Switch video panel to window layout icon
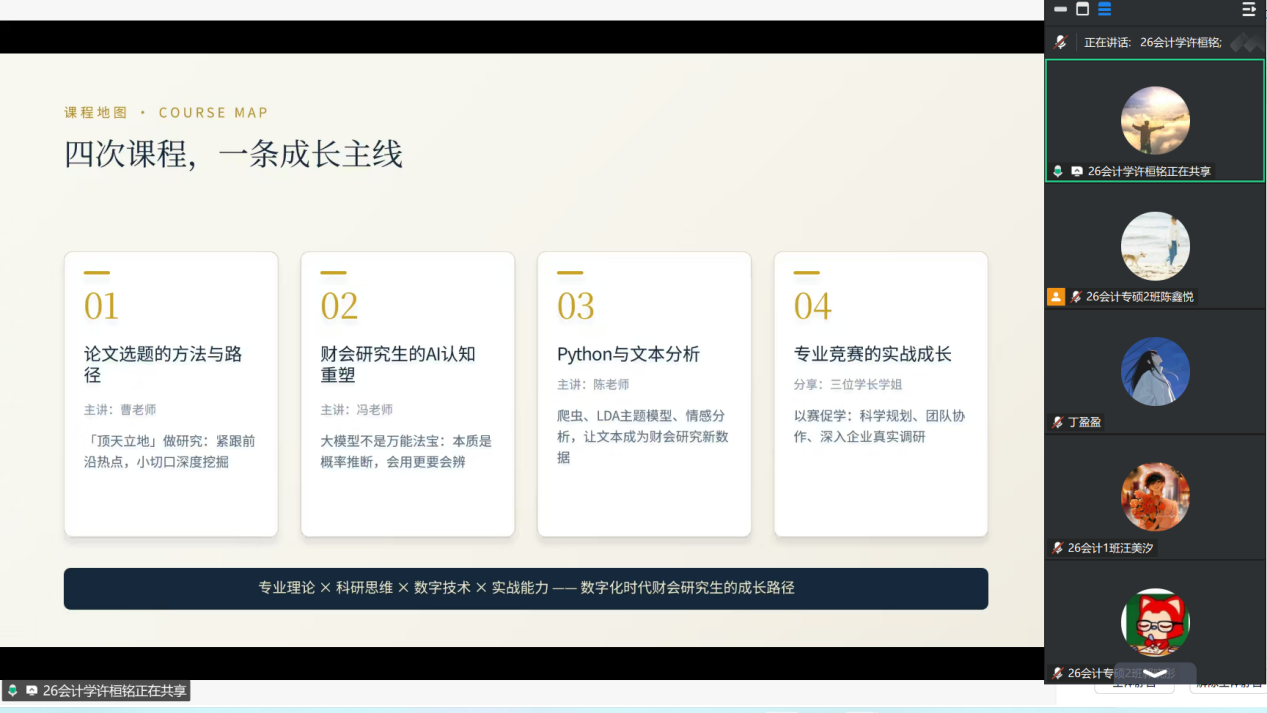The image size is (1267, 713). coord(1082,9)
